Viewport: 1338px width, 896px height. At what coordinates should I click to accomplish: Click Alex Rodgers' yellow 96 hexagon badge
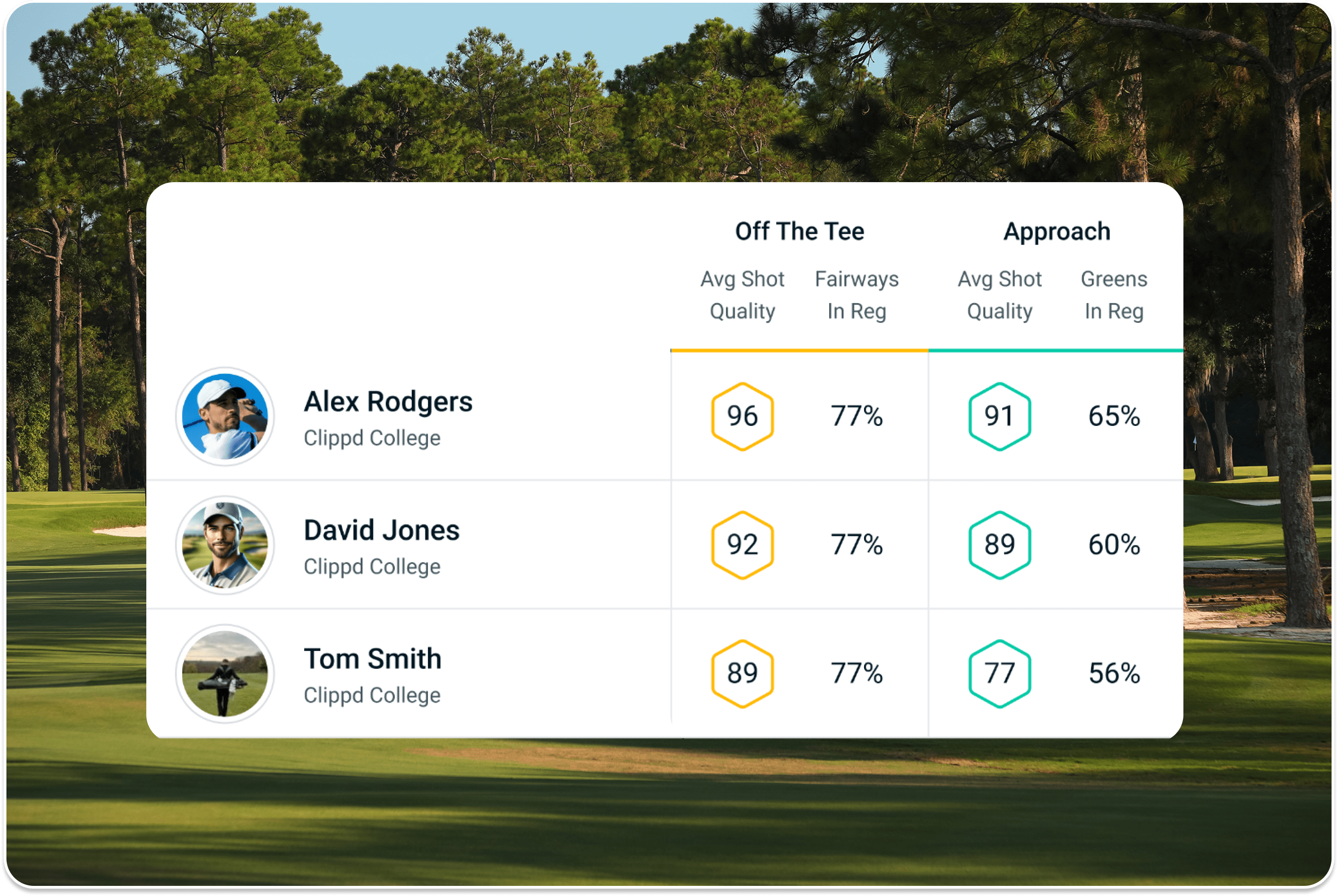point(742,417)
